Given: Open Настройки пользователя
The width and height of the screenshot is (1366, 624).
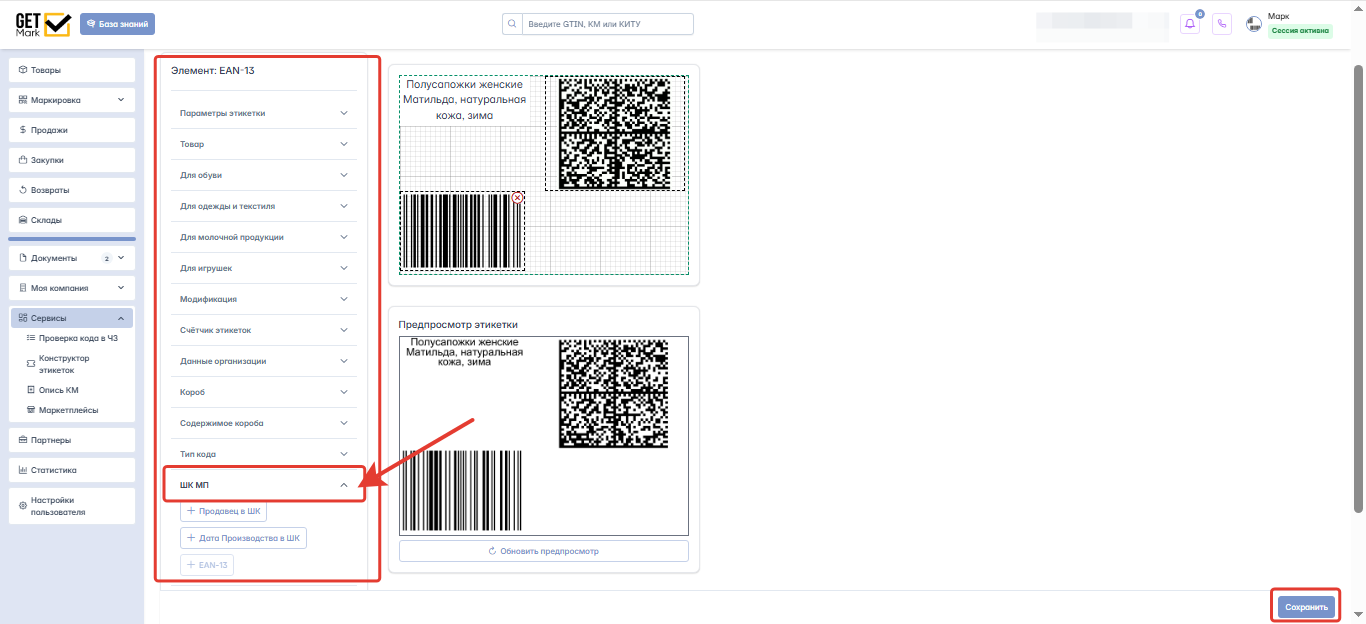Looking at the screenshot, I should pyautogui.click(x=72, y=506).
